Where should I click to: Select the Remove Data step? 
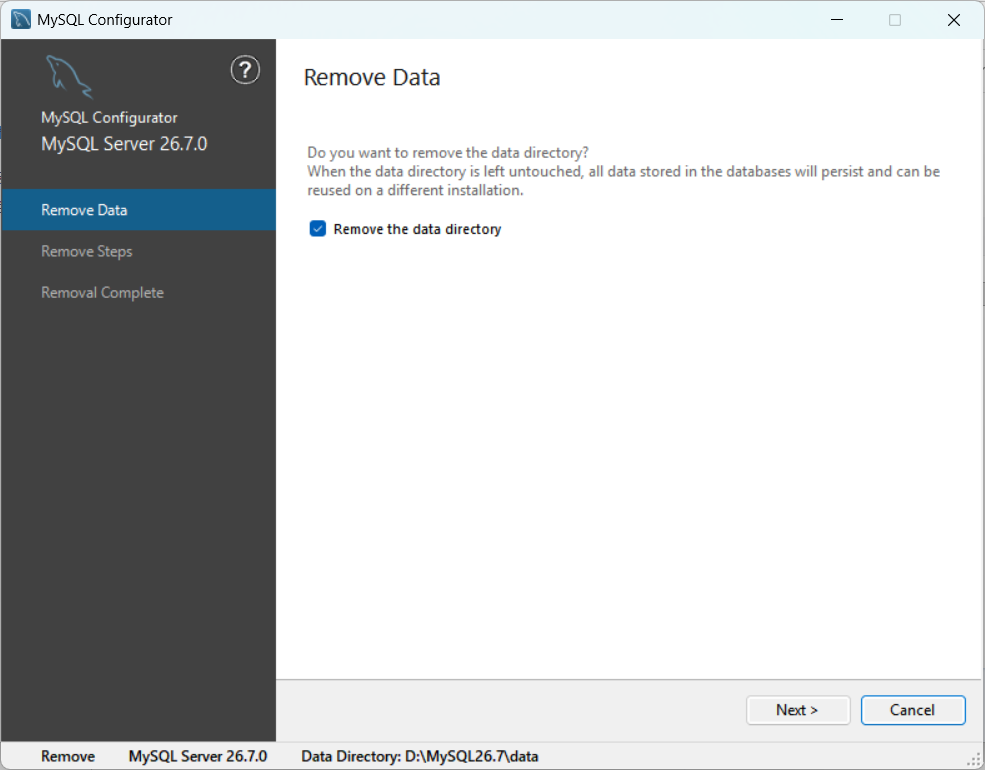[138, 210]
